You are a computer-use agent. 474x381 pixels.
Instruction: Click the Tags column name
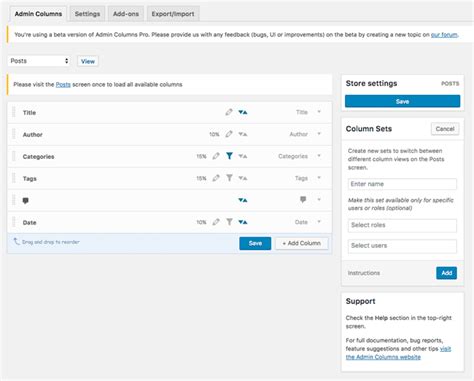[x=30, y=178]
